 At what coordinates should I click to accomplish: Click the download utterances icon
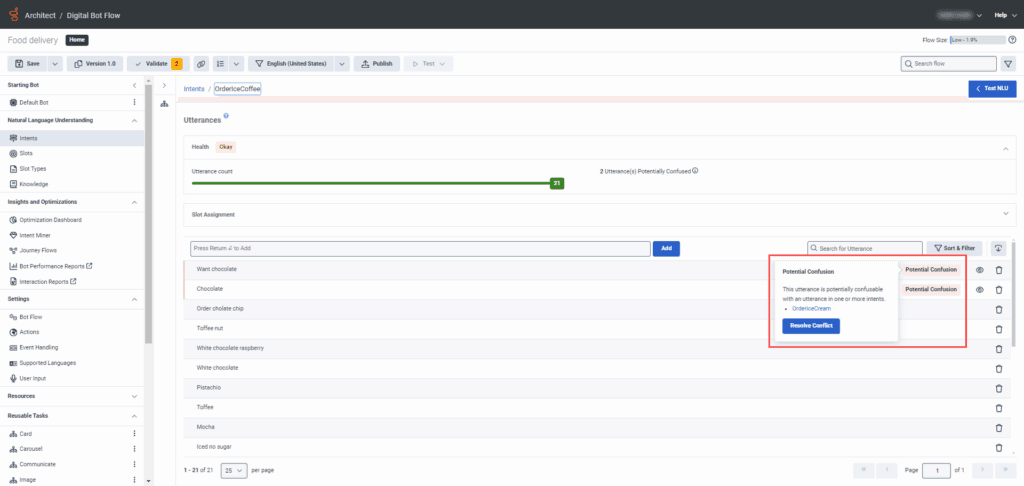[998, 248]
